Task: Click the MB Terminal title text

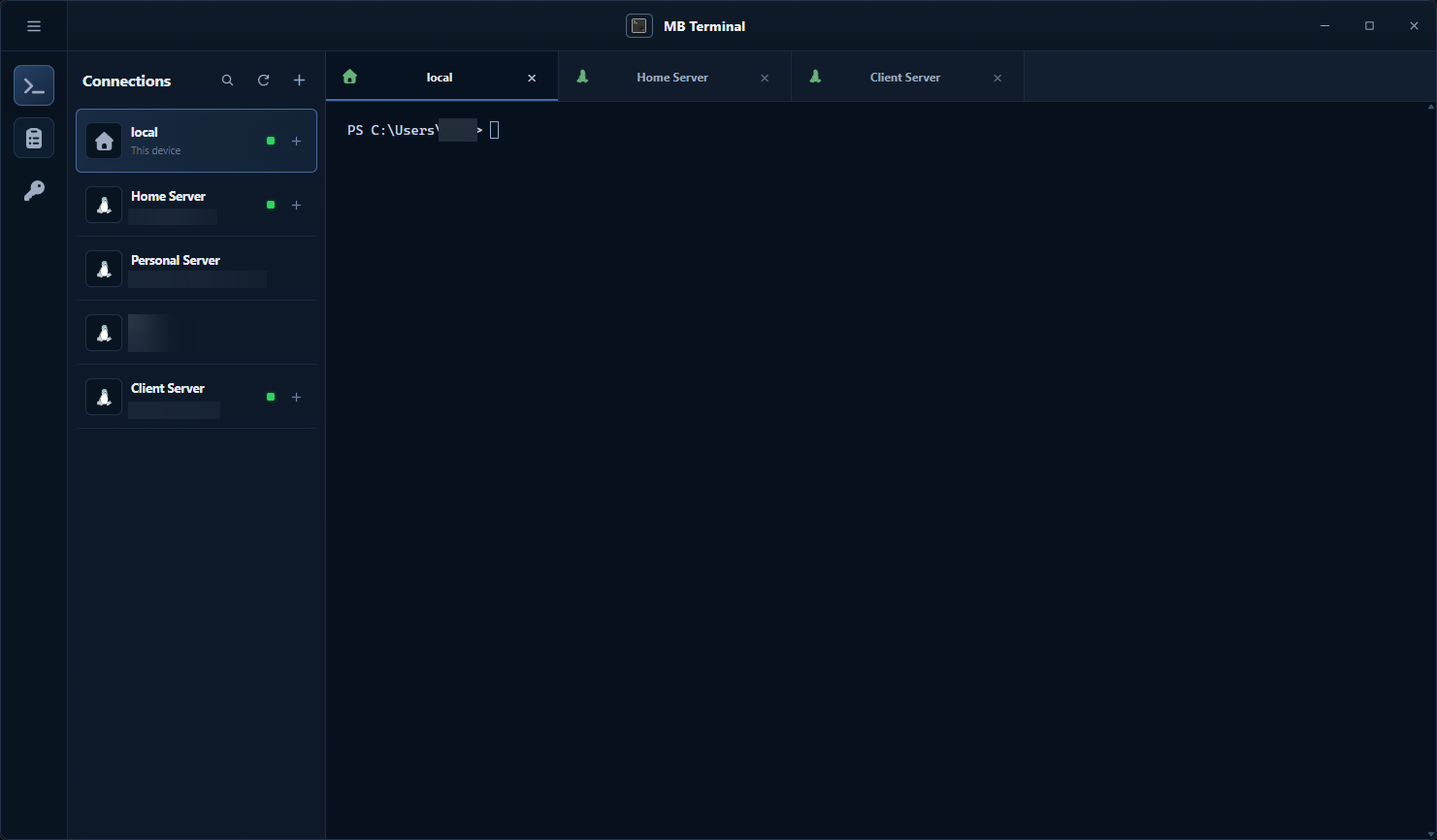Action: click(x=704, y=26)
